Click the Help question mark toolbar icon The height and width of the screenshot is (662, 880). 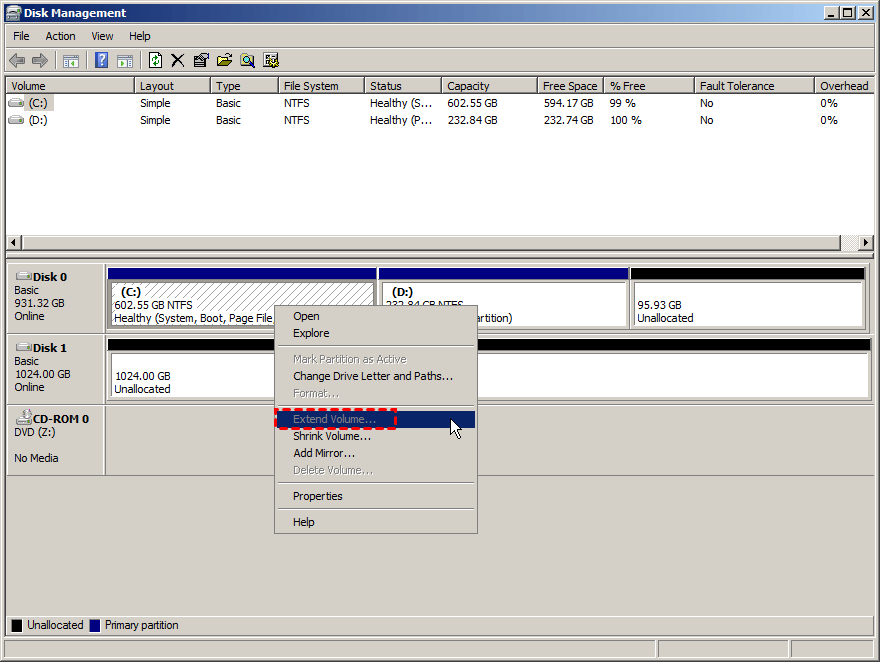[101, 61]
